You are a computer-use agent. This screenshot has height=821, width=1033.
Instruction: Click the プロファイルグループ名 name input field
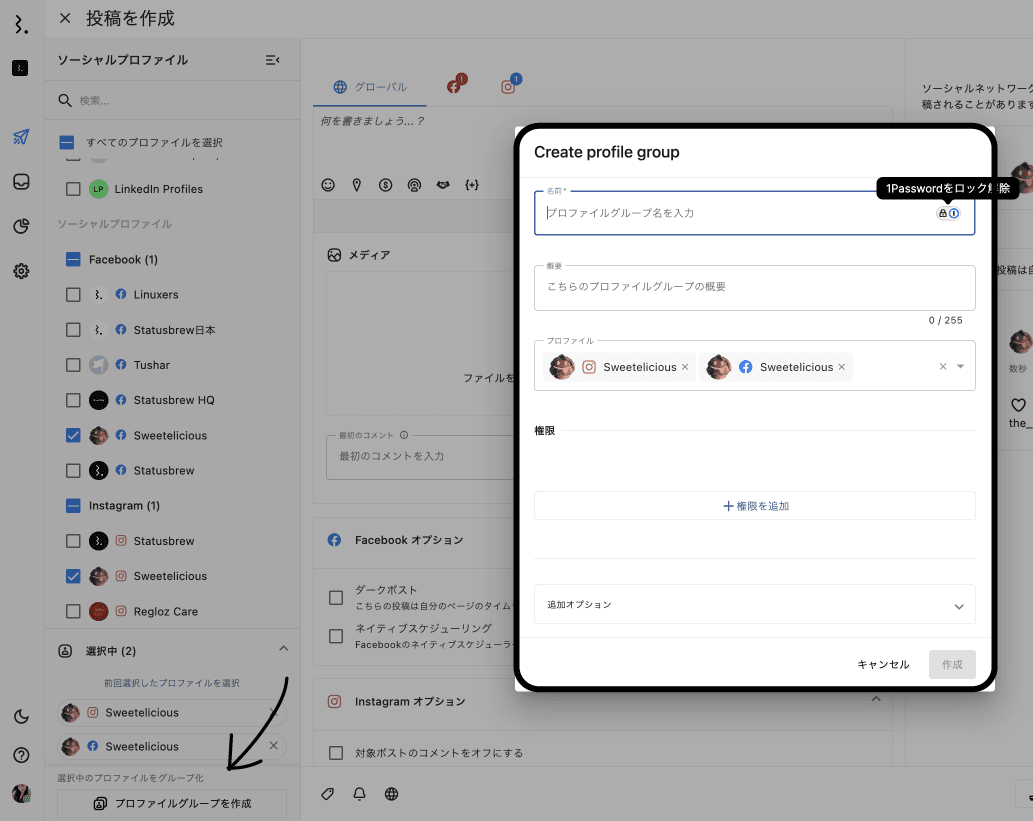(x=735, y=213)
